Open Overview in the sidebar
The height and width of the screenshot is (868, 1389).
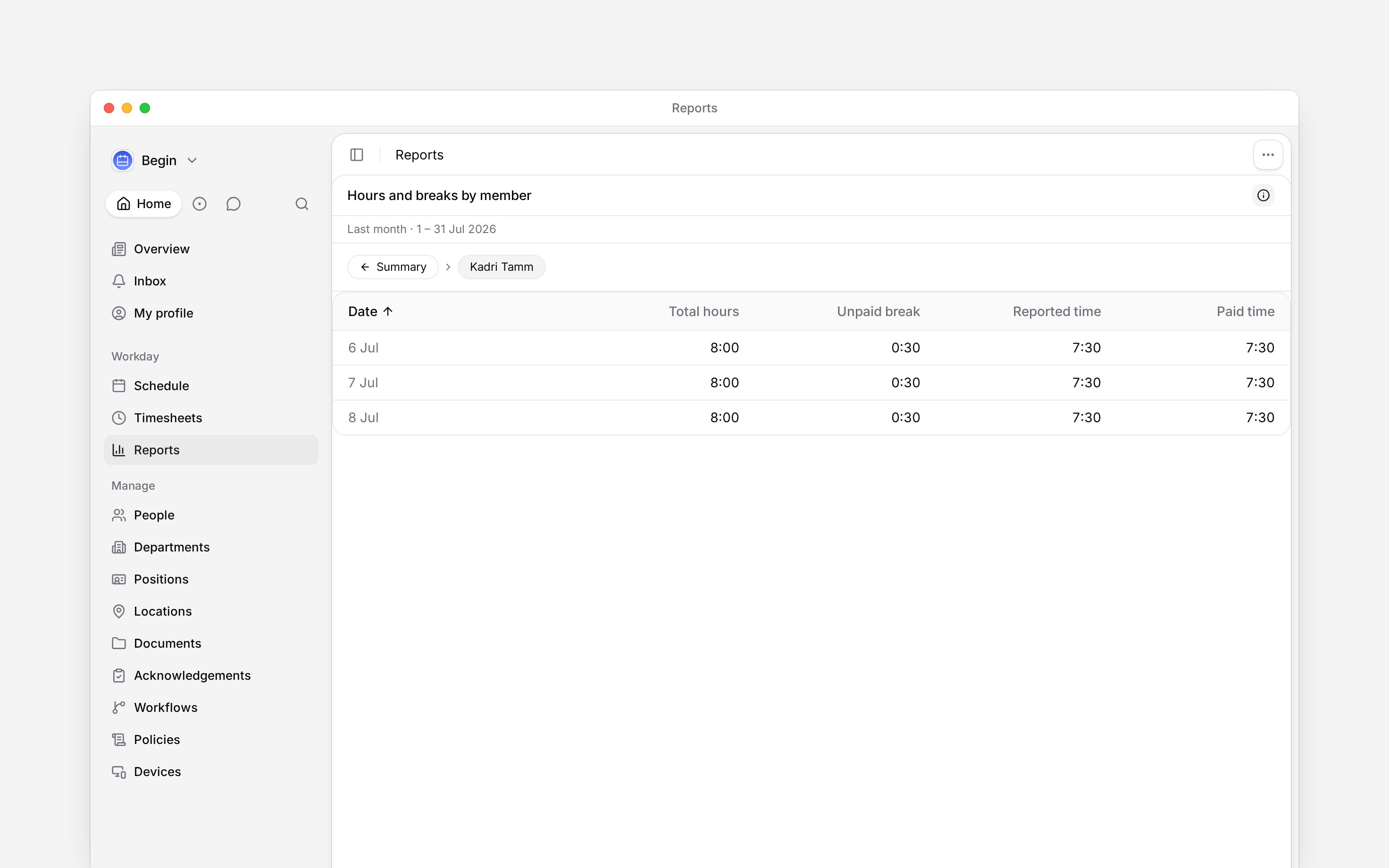pyautogui.click(x=211, y=249)
